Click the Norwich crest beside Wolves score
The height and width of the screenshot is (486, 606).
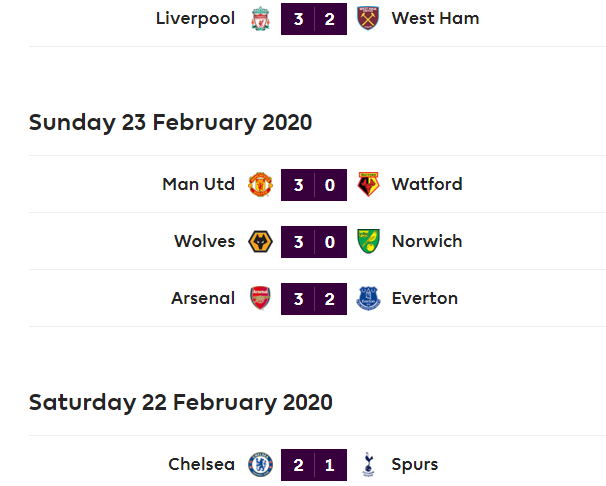368,242
